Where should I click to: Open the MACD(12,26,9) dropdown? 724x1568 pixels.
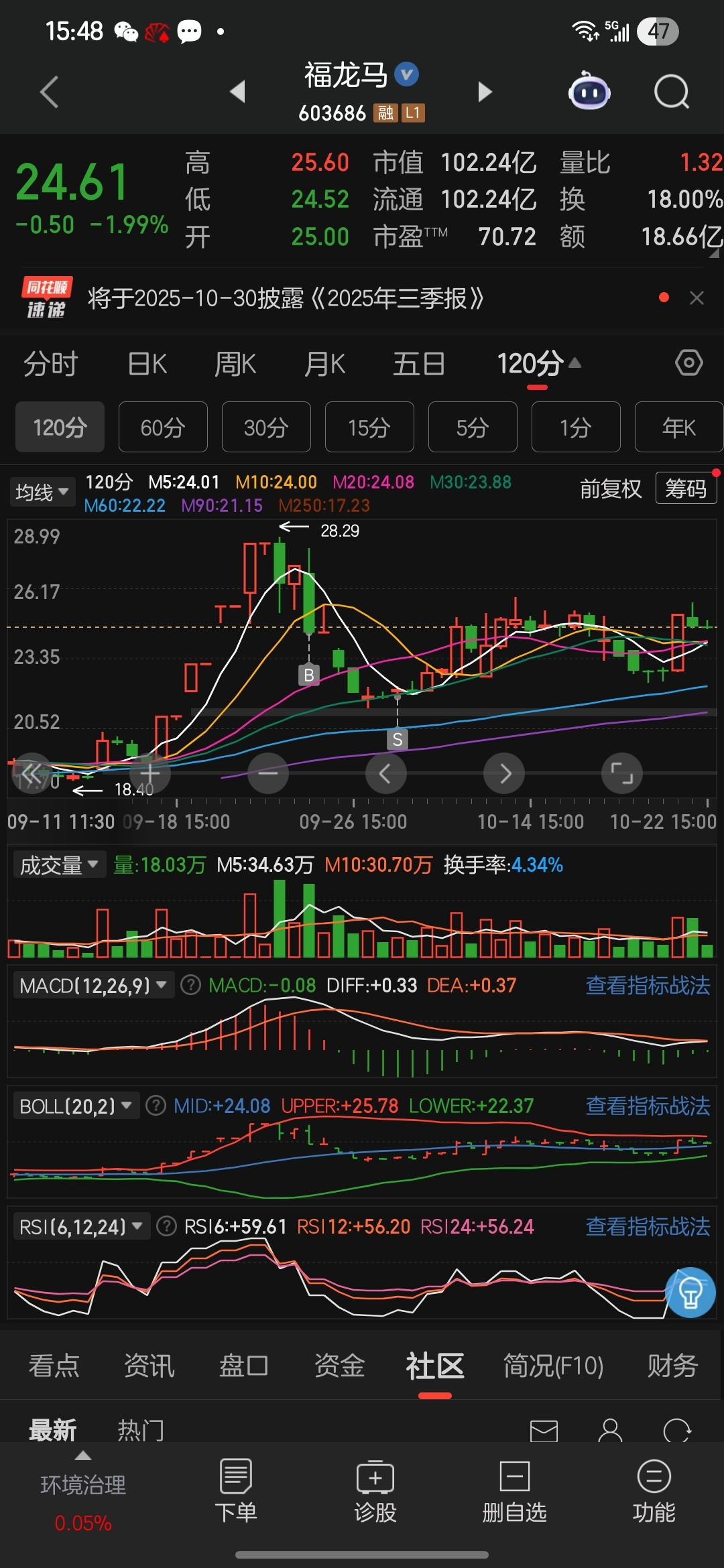point(93,985)
